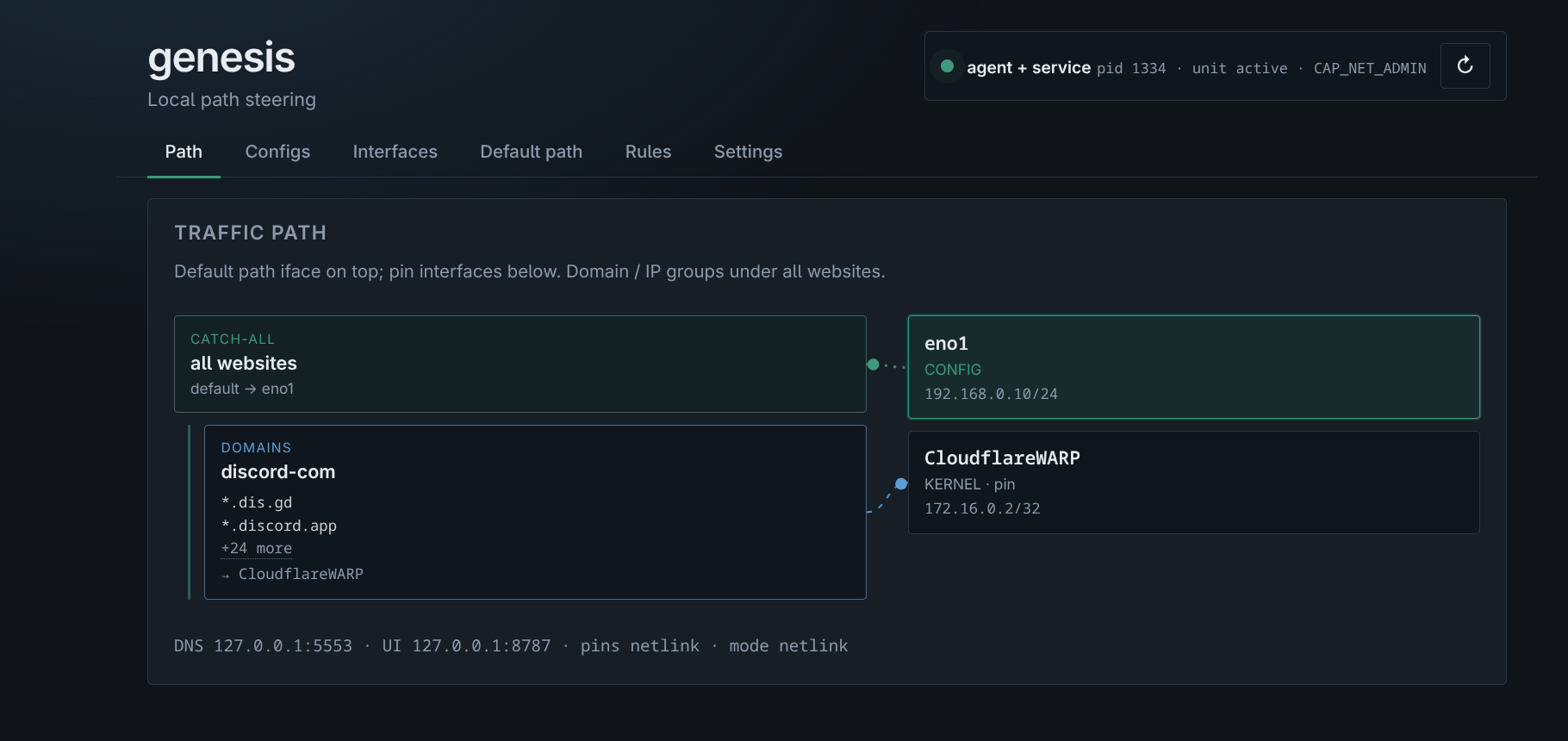The image size is (1568, 741).
Task: Click the CAP_NET_ADMIN capability text
Action: click(x=1370, y=68)
